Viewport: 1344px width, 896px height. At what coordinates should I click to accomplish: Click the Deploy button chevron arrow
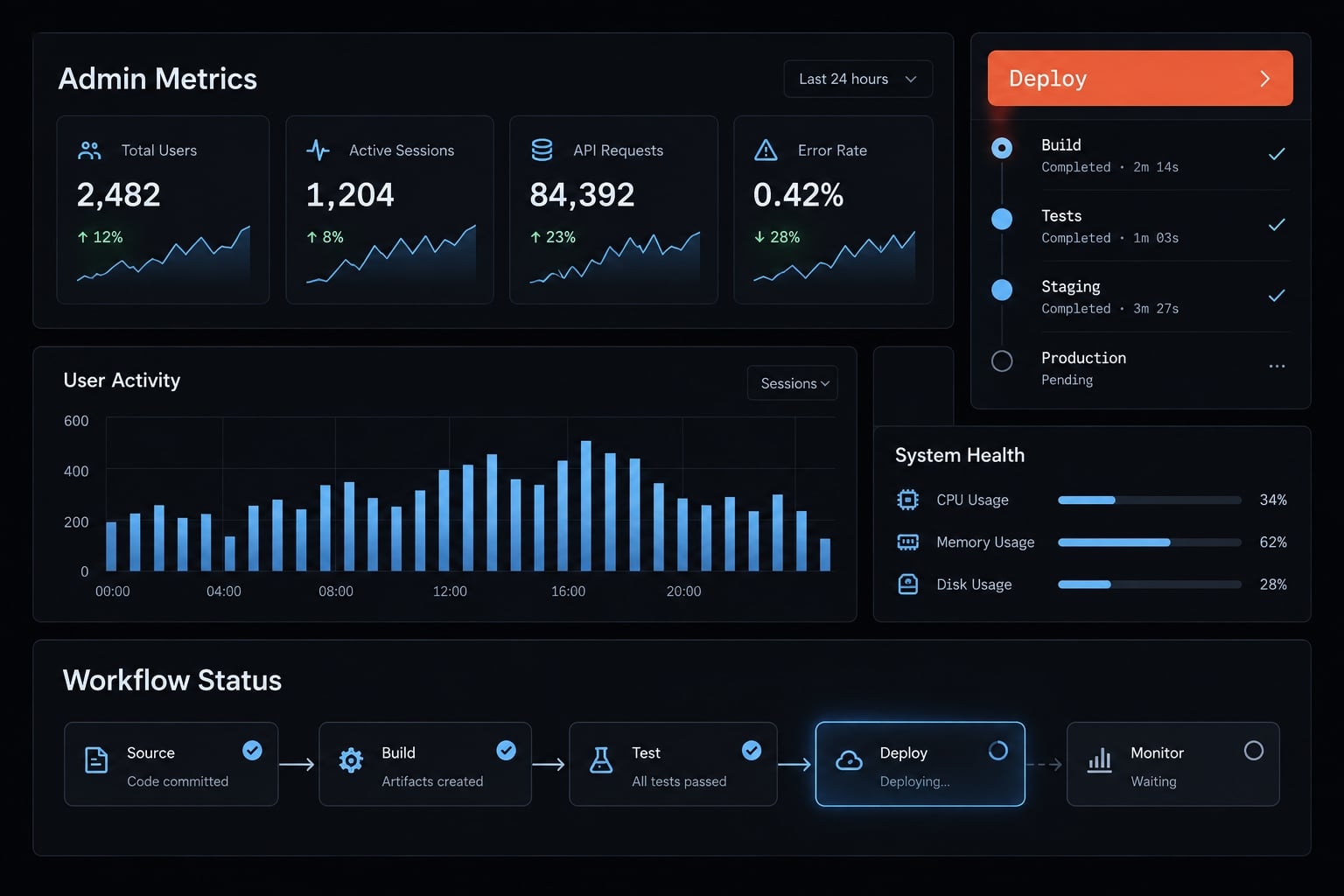point(1264,79)
